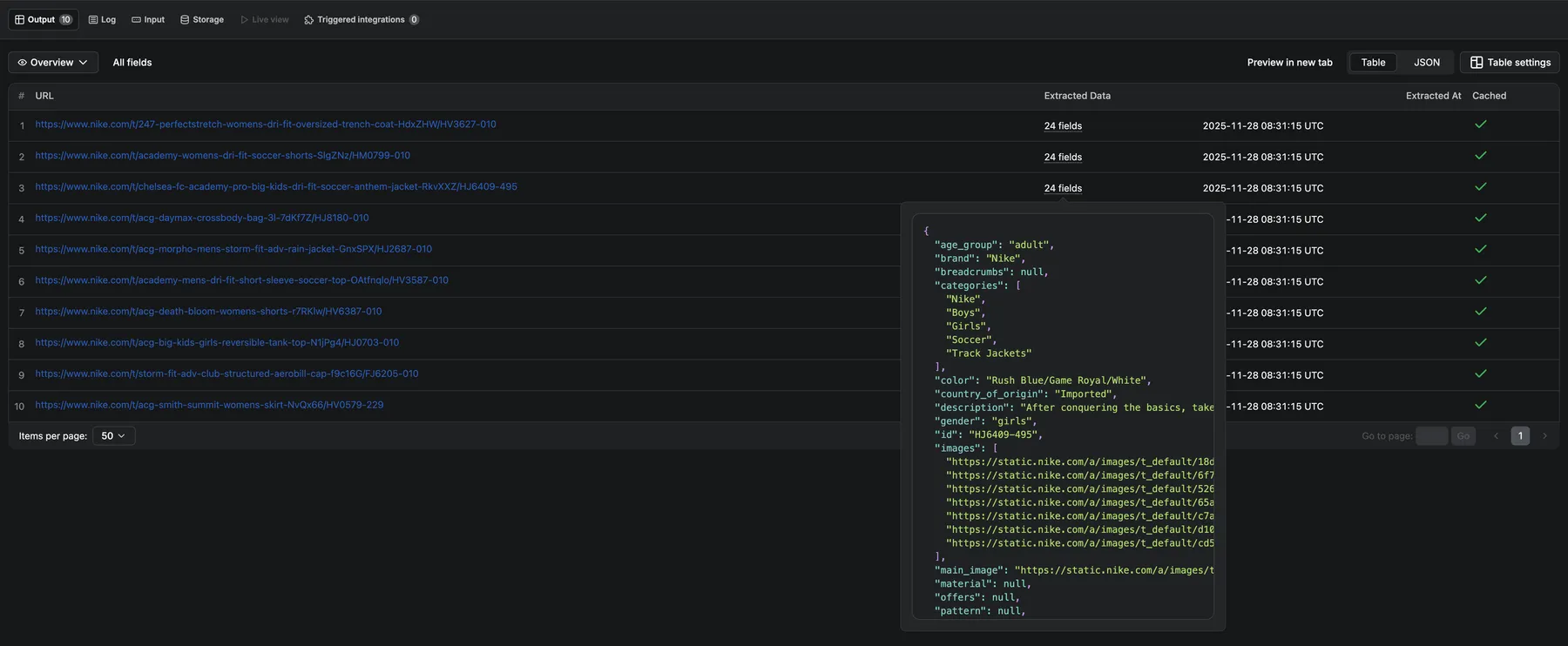Go to previous page arrow
1568x646 pixels.
coord(1496,436)
